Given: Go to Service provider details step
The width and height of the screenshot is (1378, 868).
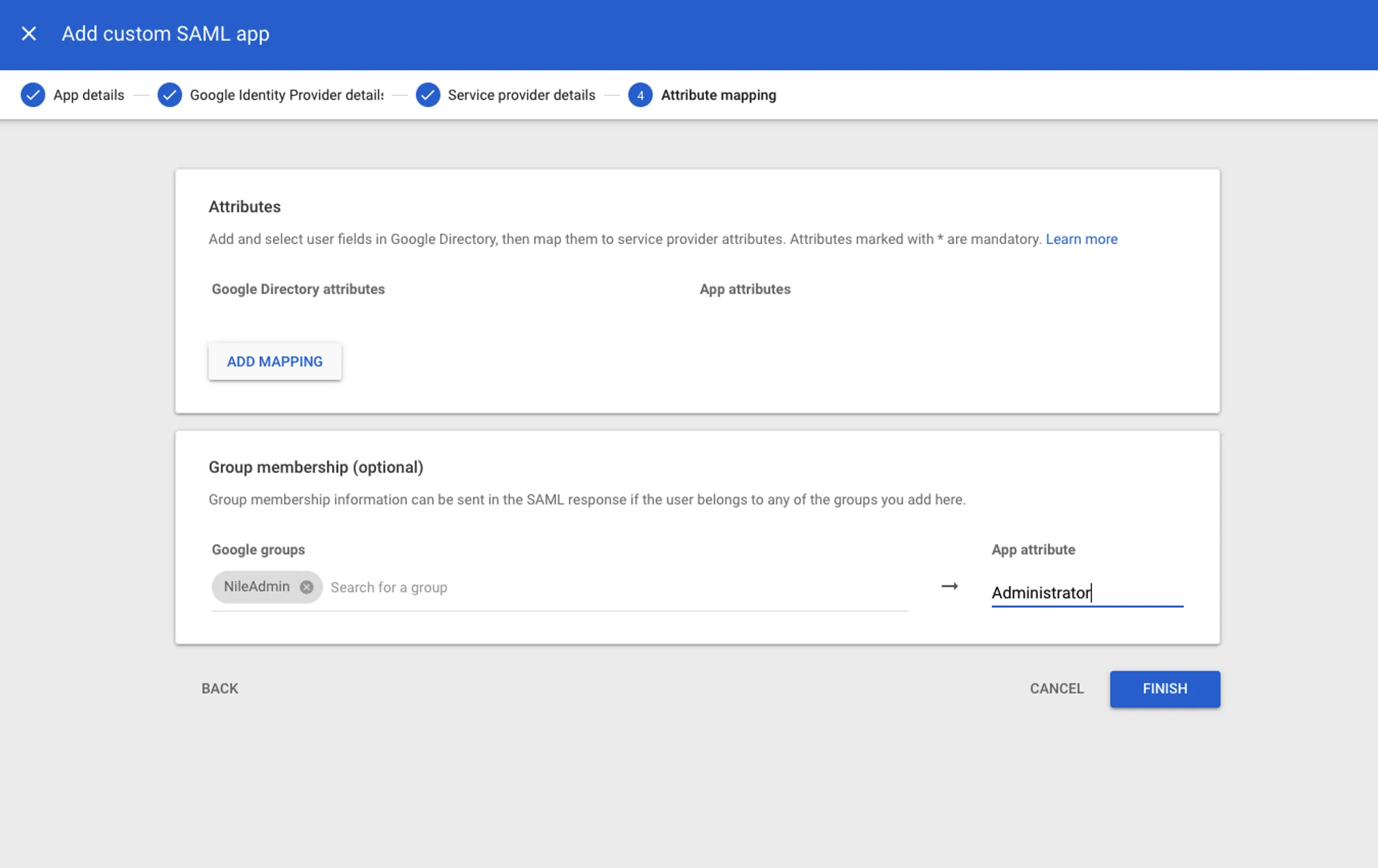Looking at the screenshot, I should pos(521,95).
